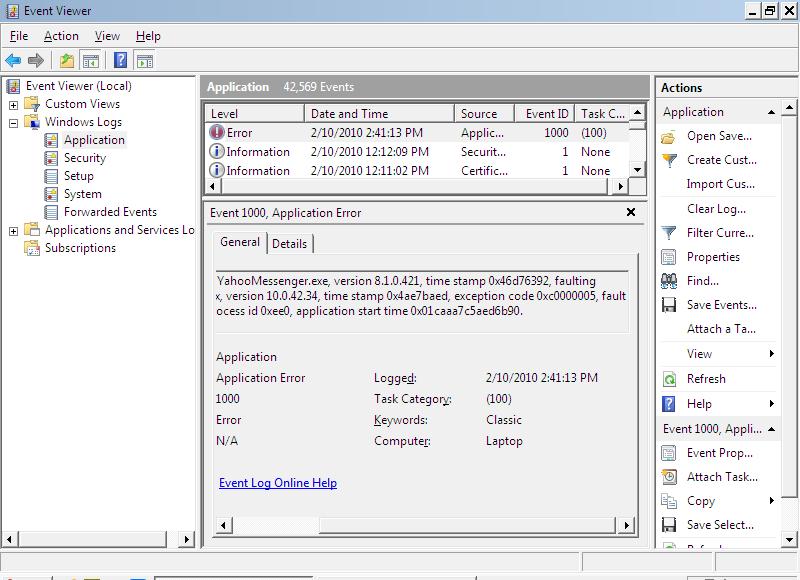800x580 pixels.
Task: Switch to the Details tab
Action: coord(289,243)
